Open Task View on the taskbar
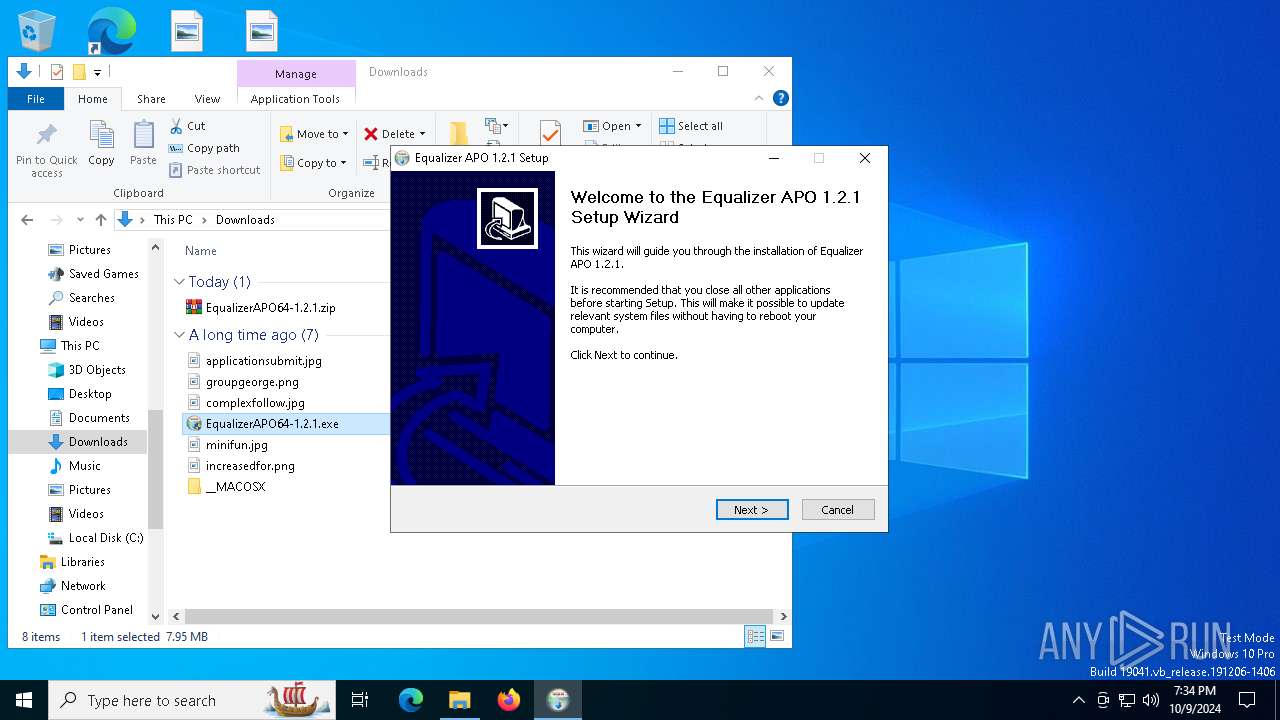Image resolution: width=1280 pixels, height=720 pixels. pyautogui.click(x=360, y=700)
